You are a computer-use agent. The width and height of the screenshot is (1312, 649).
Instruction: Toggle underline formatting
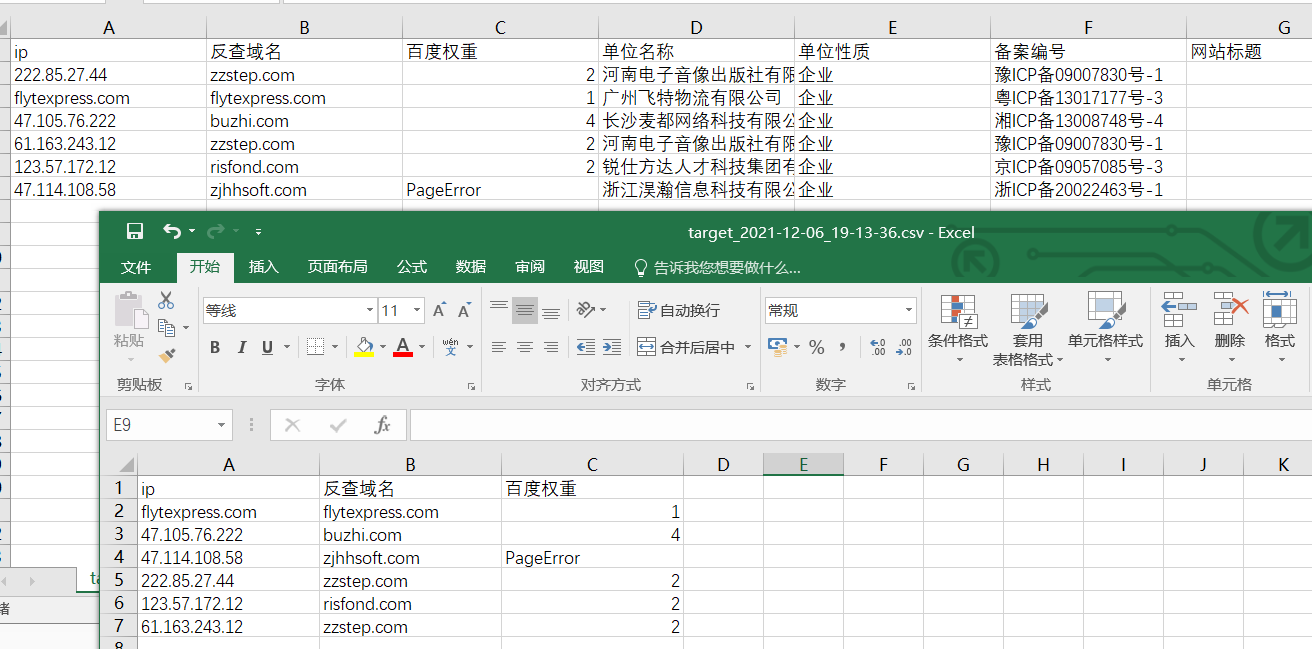pos(267,347)
